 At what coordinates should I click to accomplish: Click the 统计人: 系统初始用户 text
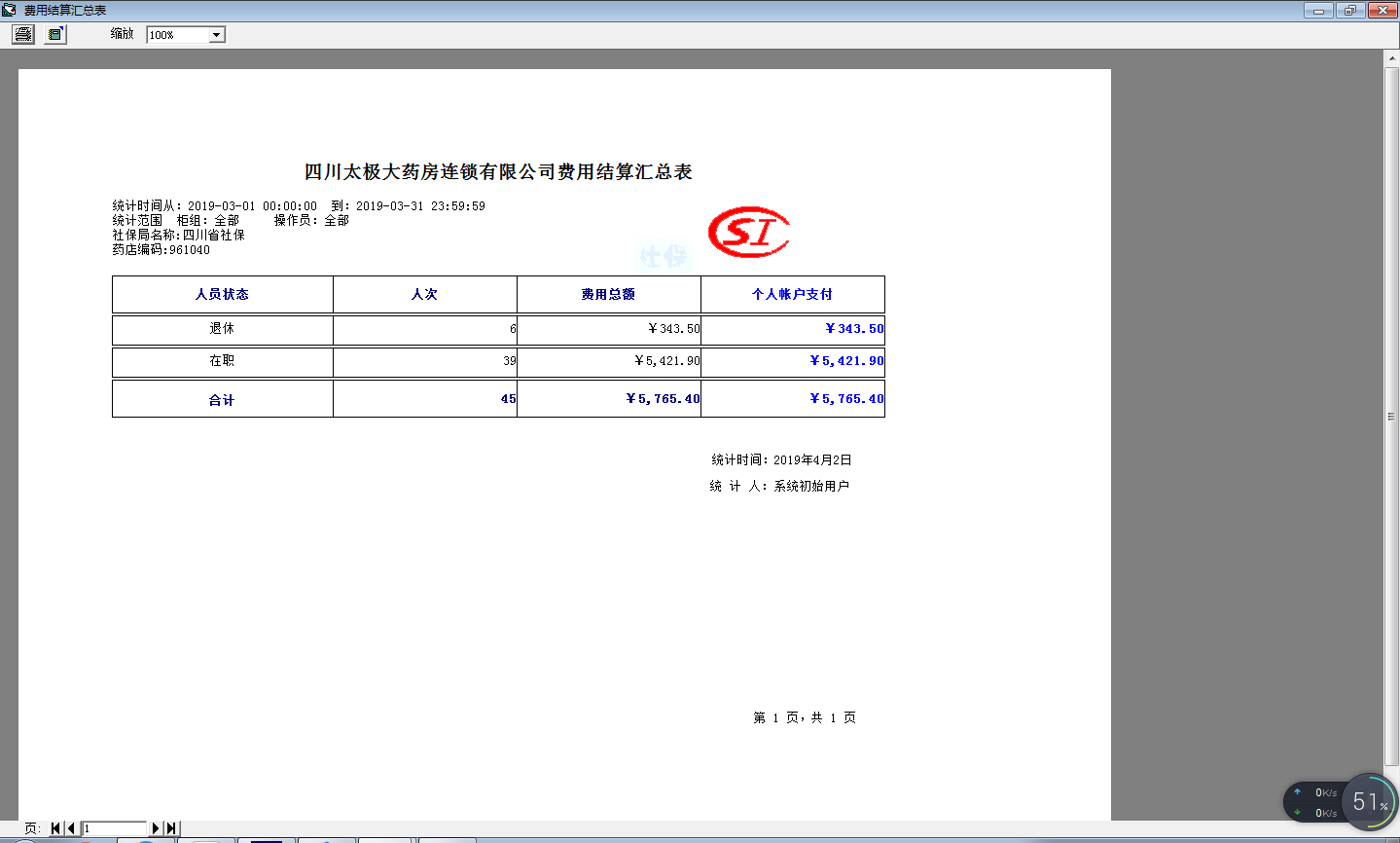(x=779, y=487)
